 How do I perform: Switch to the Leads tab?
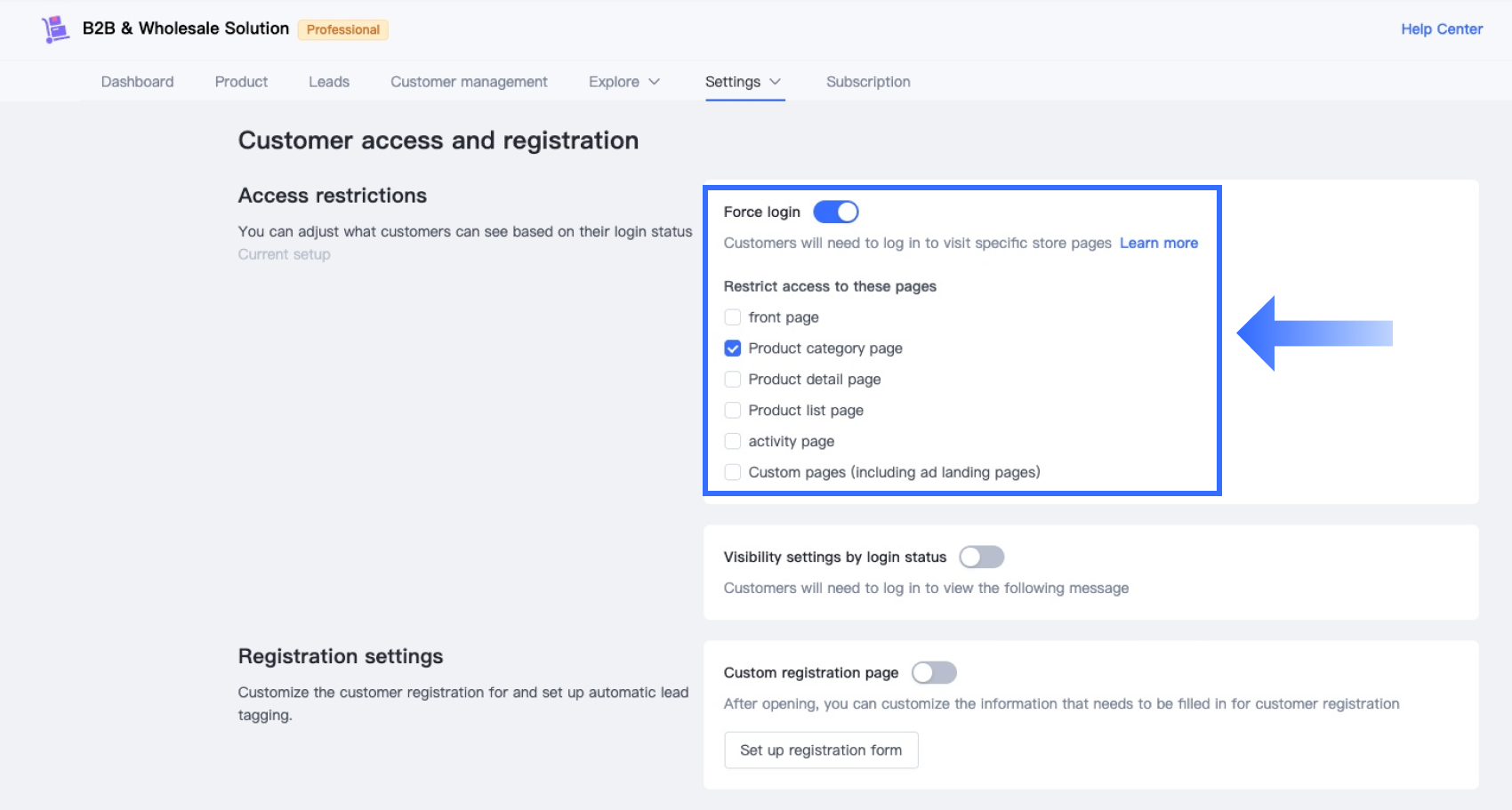point(328,82)
